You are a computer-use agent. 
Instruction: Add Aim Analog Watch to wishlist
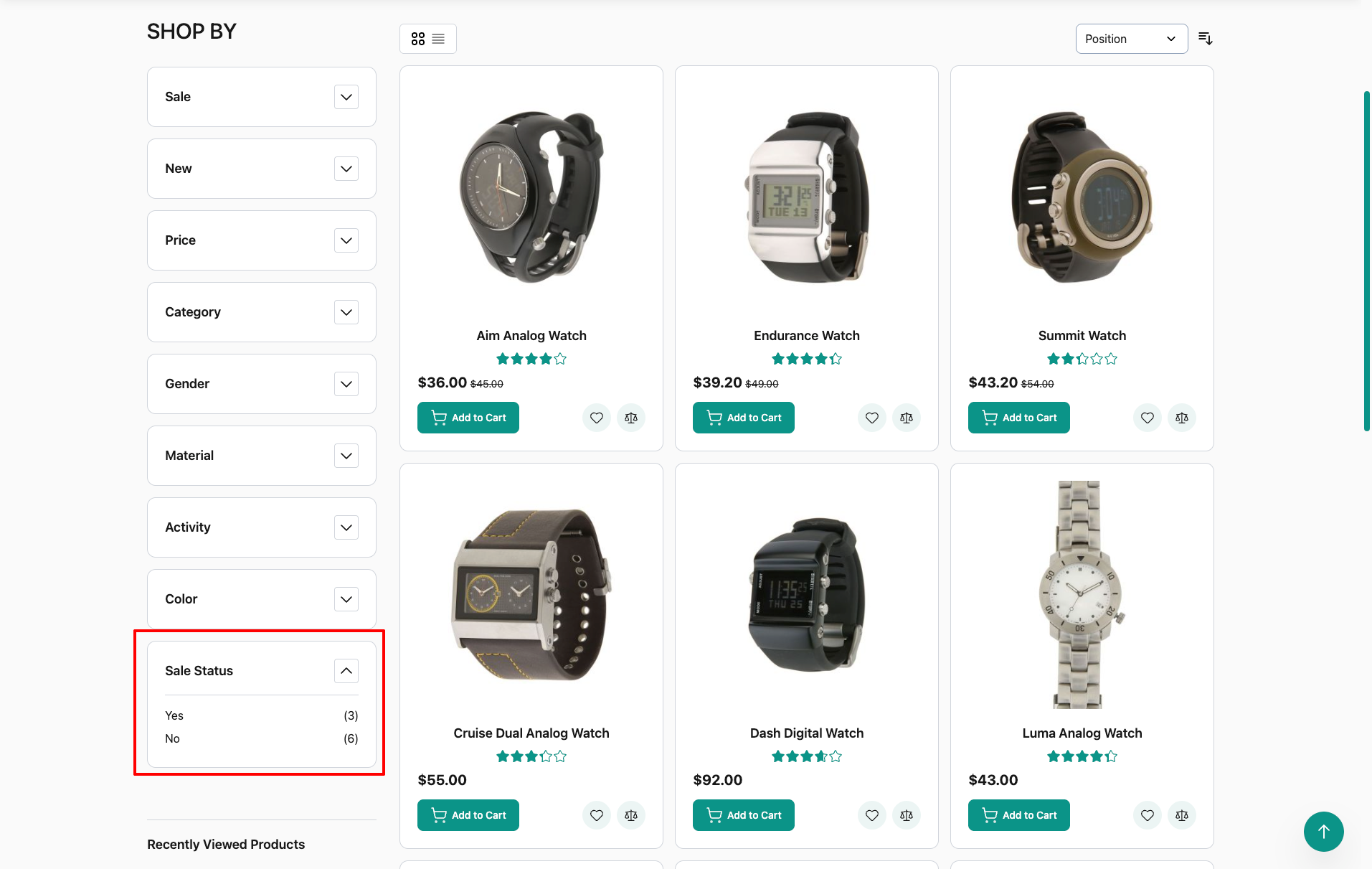coord(596,418)
